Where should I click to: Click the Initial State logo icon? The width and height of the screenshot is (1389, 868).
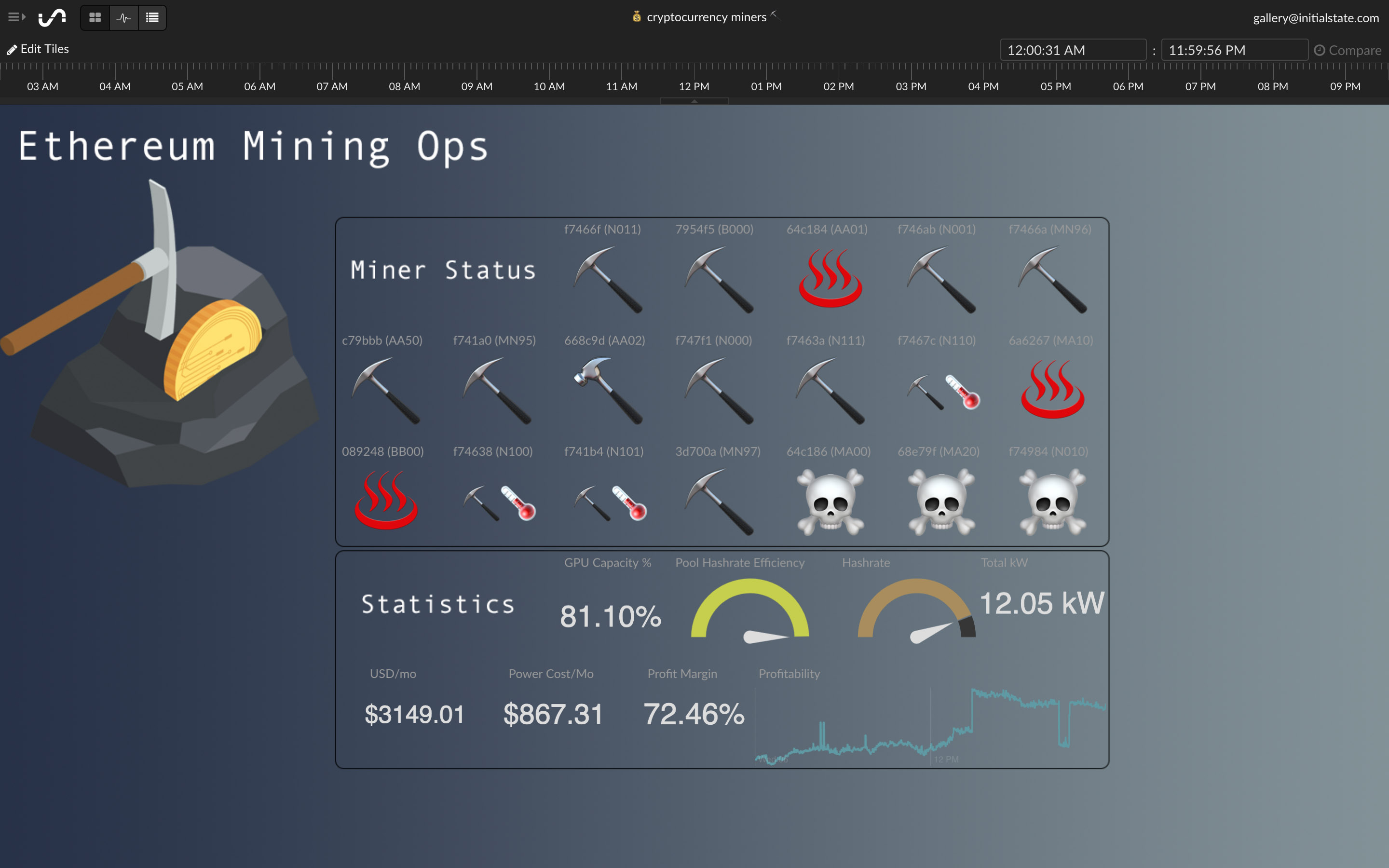tap(52, 17)
